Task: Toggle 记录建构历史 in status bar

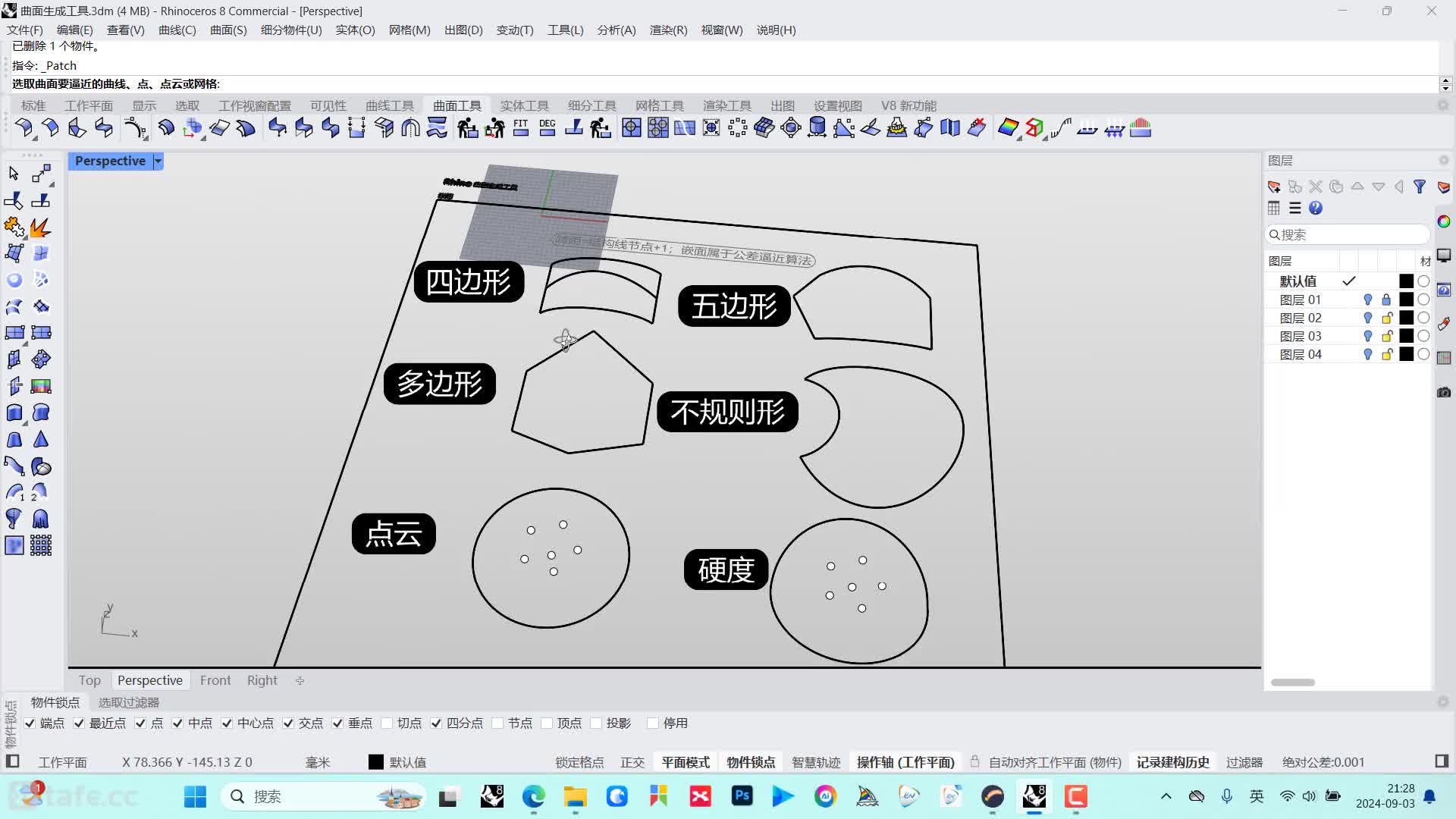Action: [1172, 762]
